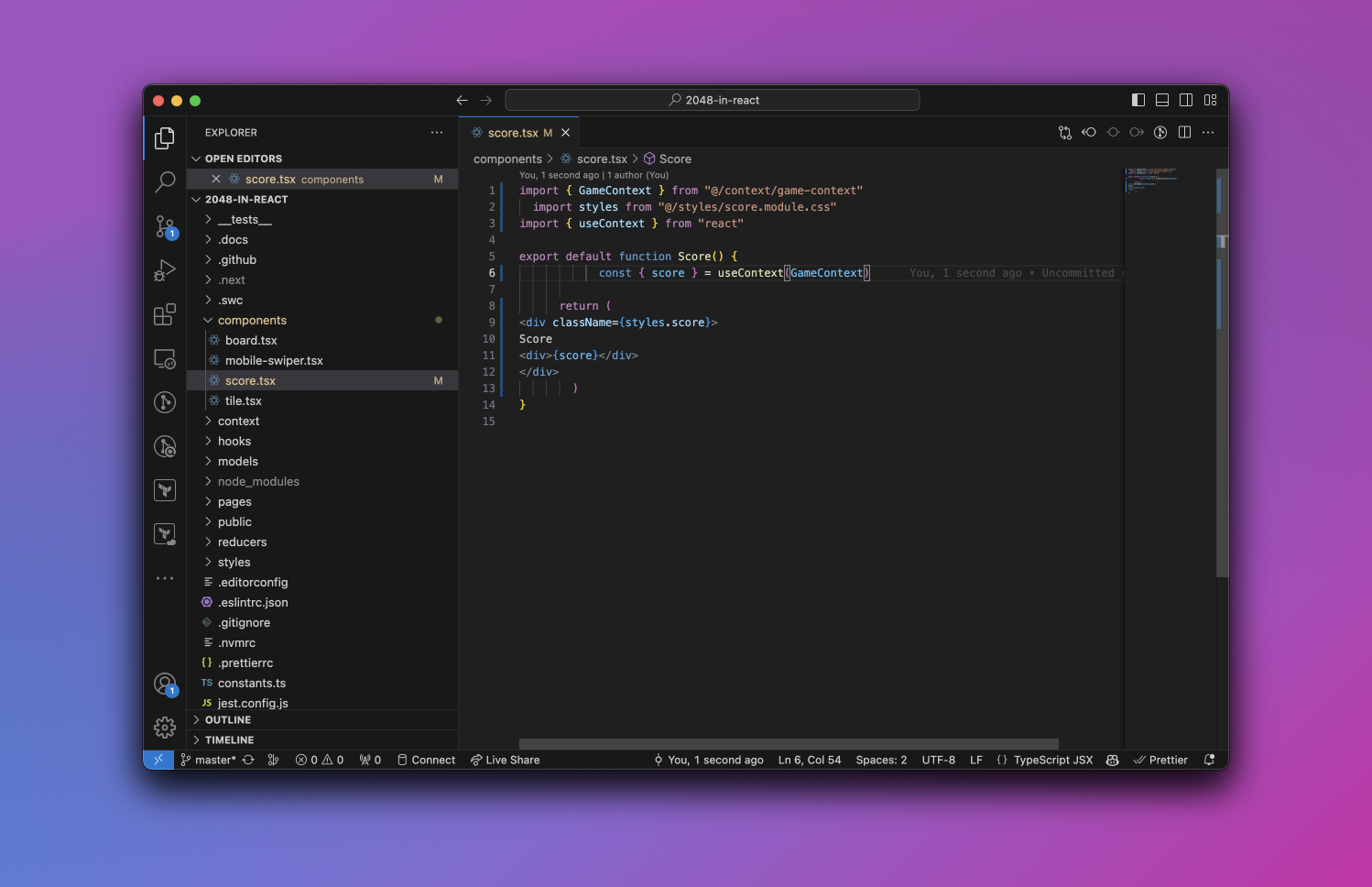Open mobile-swiper.tsx file

pos(323,361)
